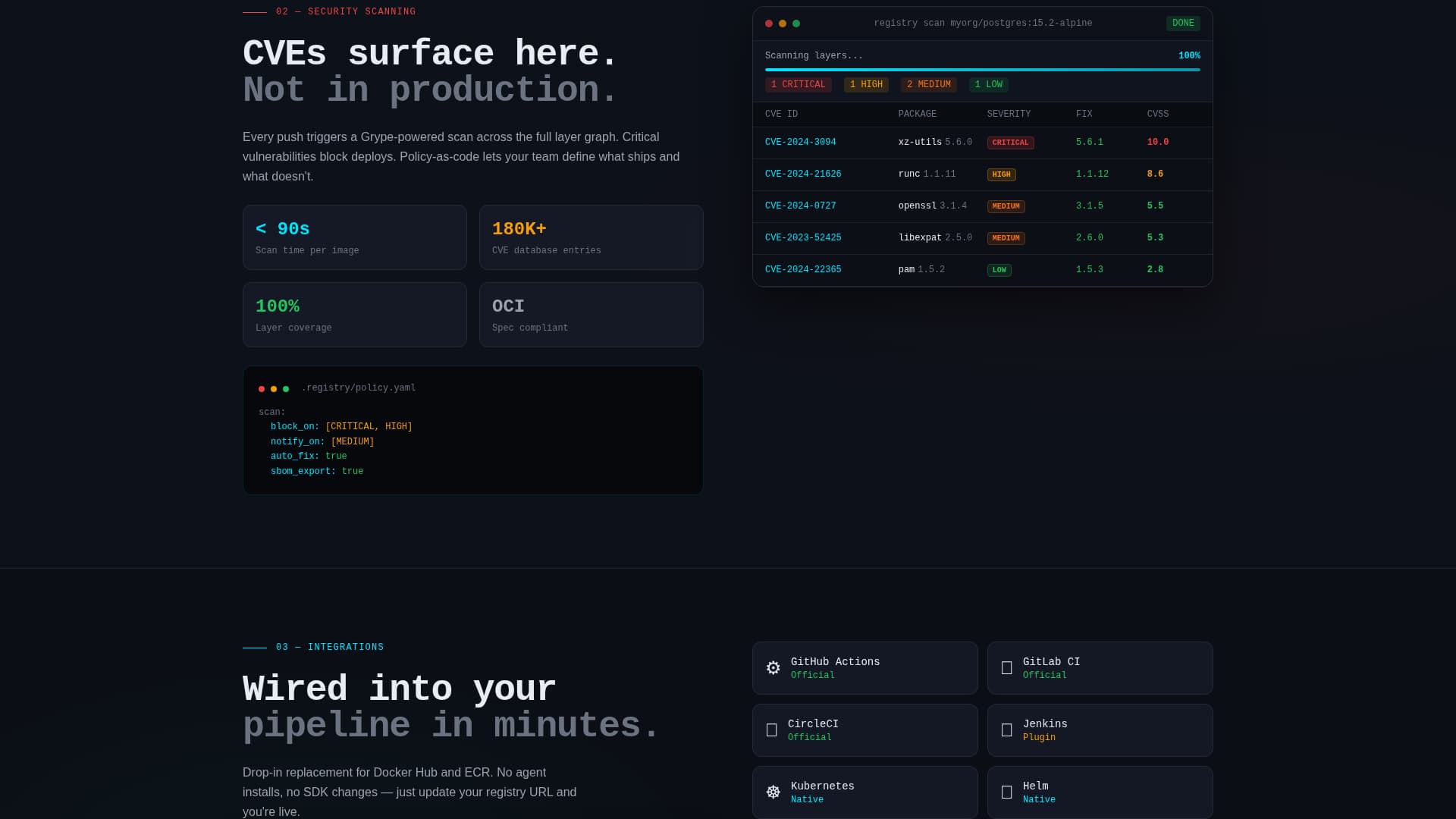Click the 180K+ CVE database entries card

(x=591, y=237)
